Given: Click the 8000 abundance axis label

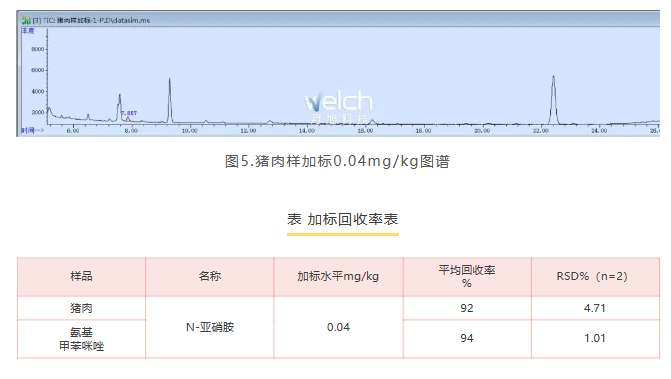Looking at the screenshot, I should [x=38, y=49].
